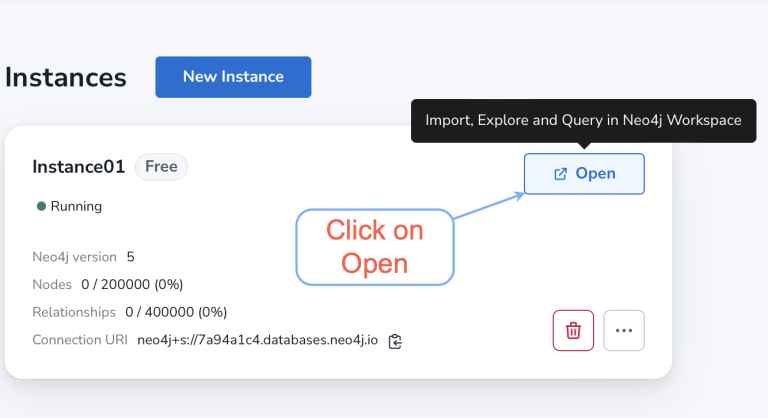The width and height of the screenshot is (768, 418).
Task: Click the Running status text
Action: tap(76, 206)
